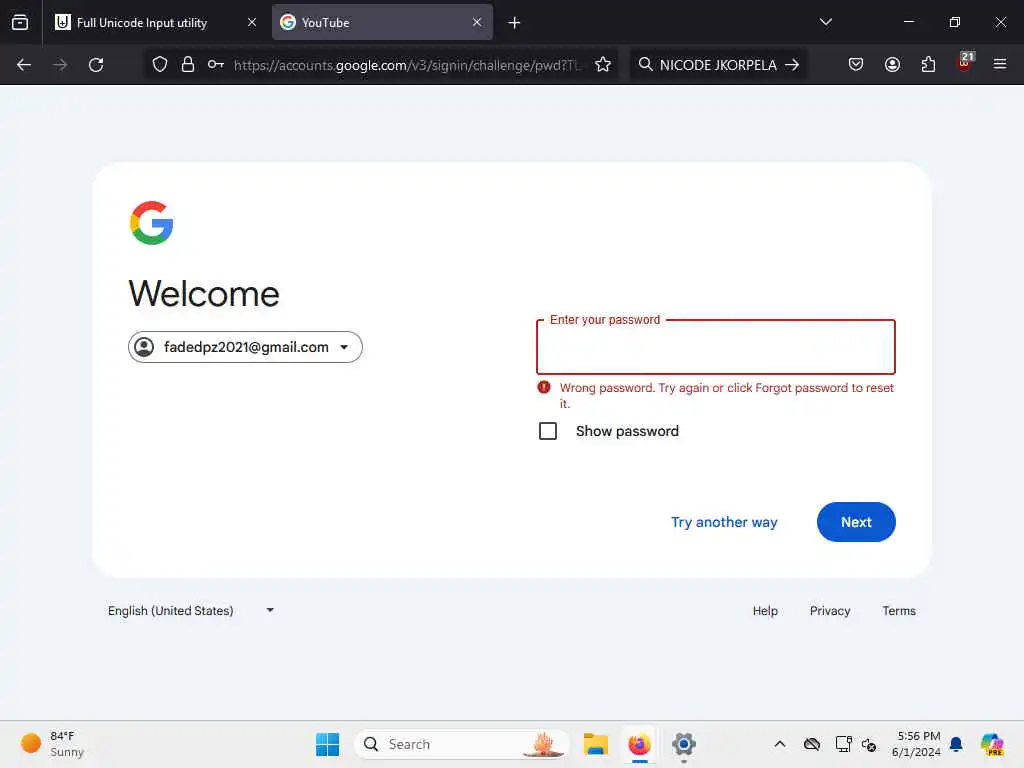This screenshot has height=768, width=1024.
Task: List all tabs with the chevron
Action: (x=825, y=22)
